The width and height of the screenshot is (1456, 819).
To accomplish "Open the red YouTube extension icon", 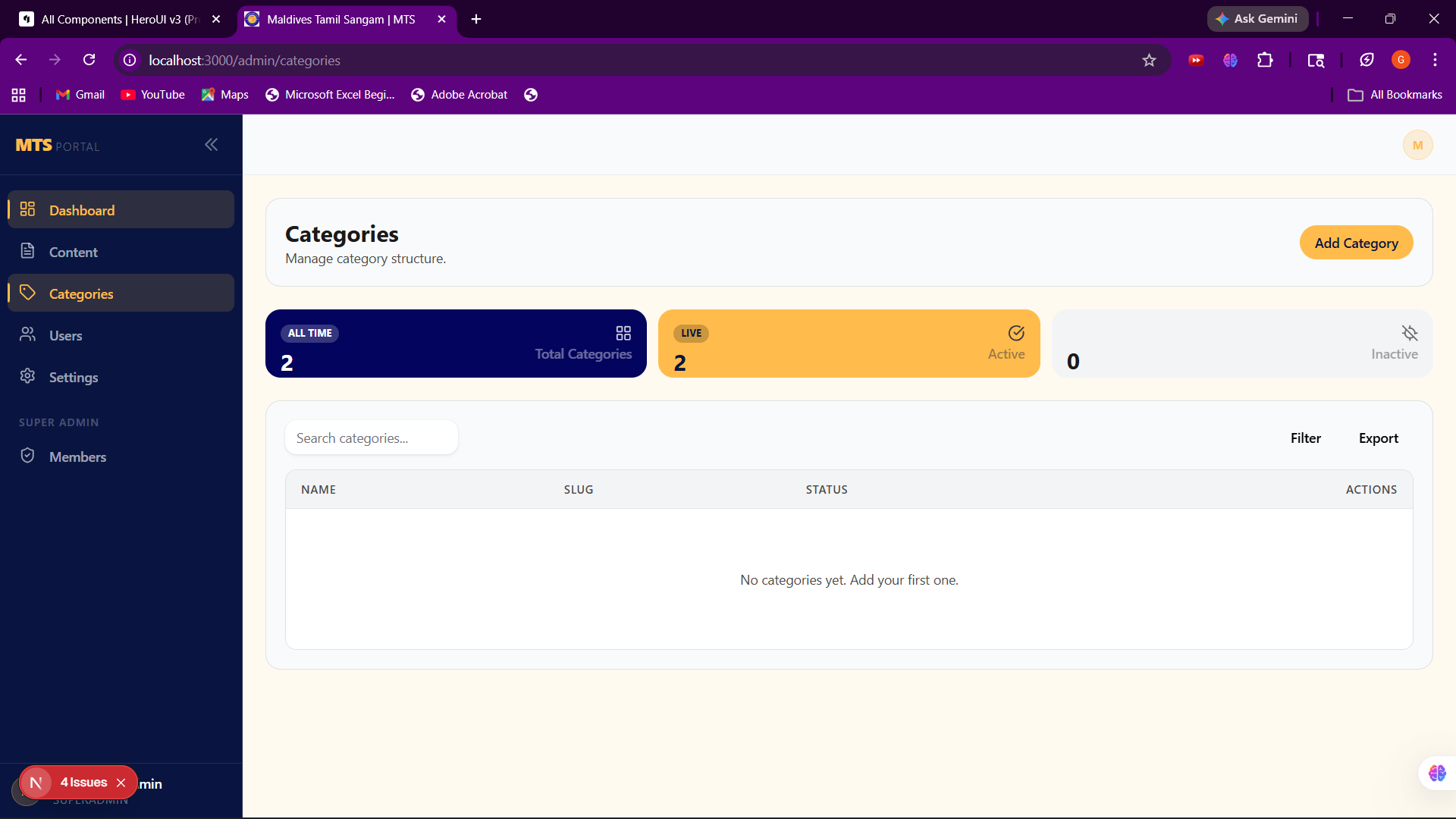I will pos(1196,60).
